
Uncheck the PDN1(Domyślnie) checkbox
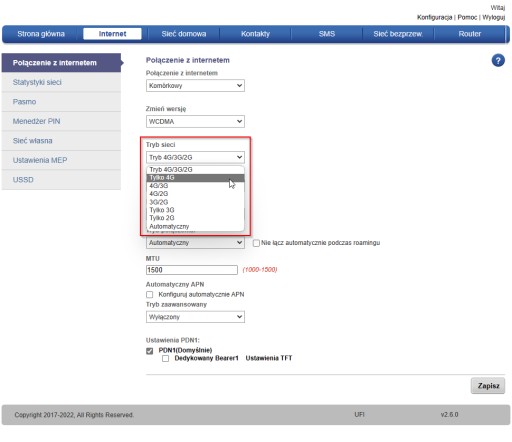click(150, 351)
